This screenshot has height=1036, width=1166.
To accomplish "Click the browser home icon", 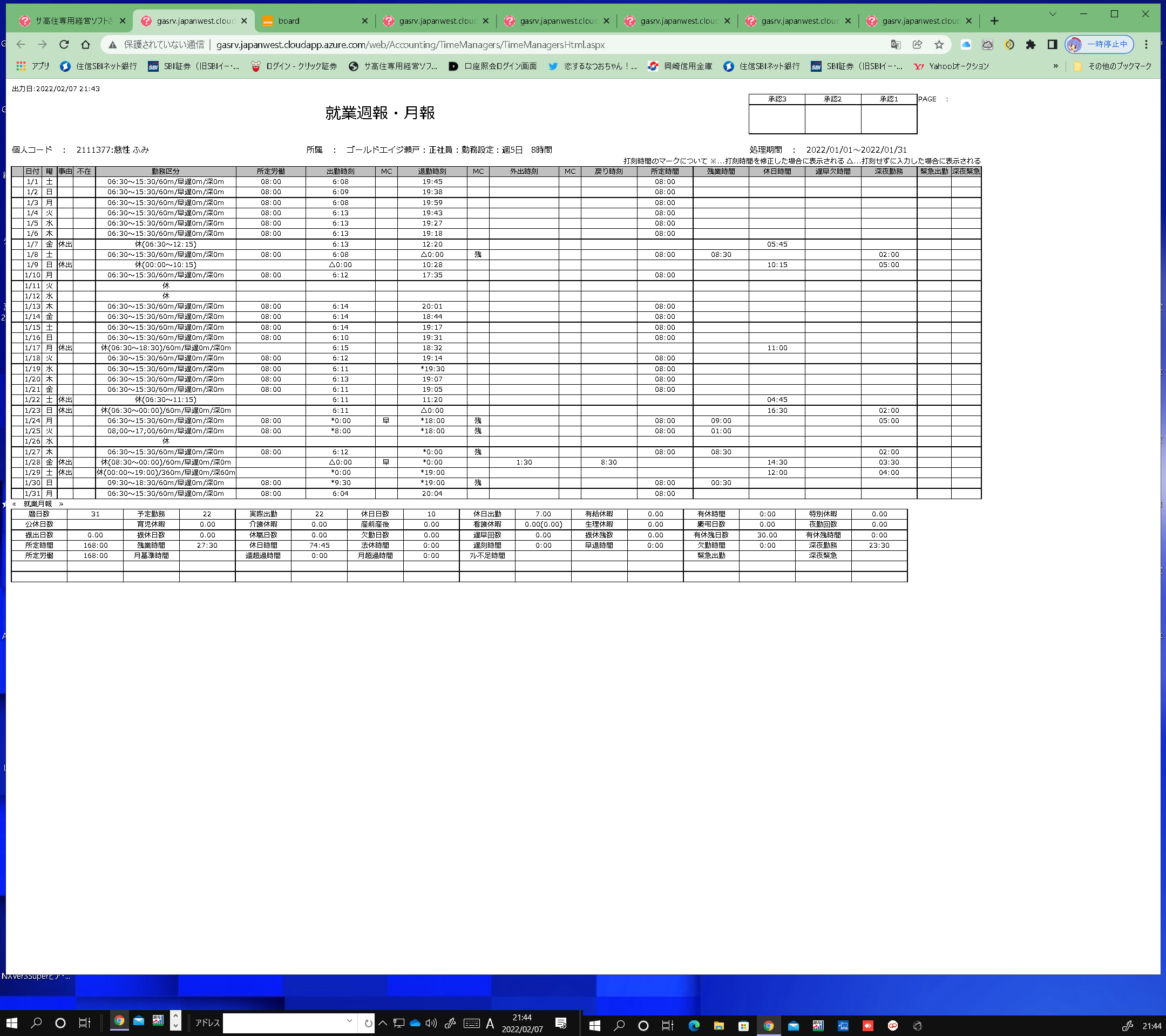I will pyautogui.click(x=86, y=44).
